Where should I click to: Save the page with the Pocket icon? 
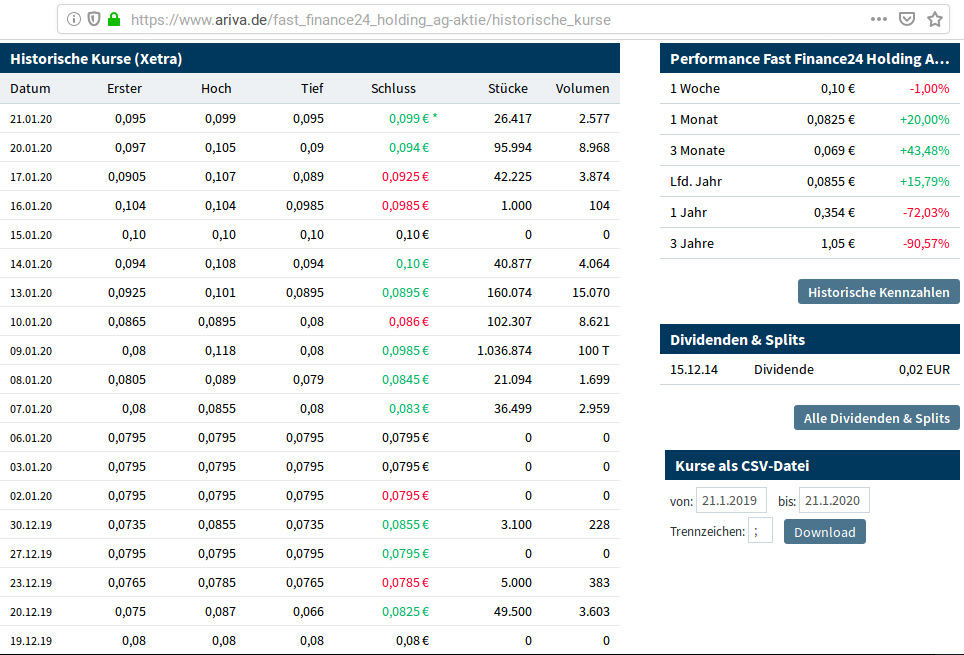tap(908, 19)
